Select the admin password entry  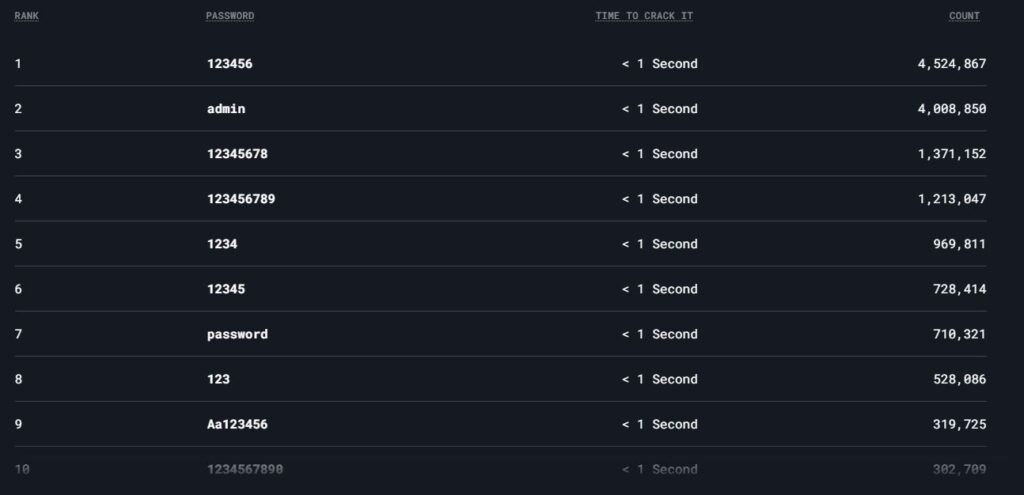coord(226,109)
